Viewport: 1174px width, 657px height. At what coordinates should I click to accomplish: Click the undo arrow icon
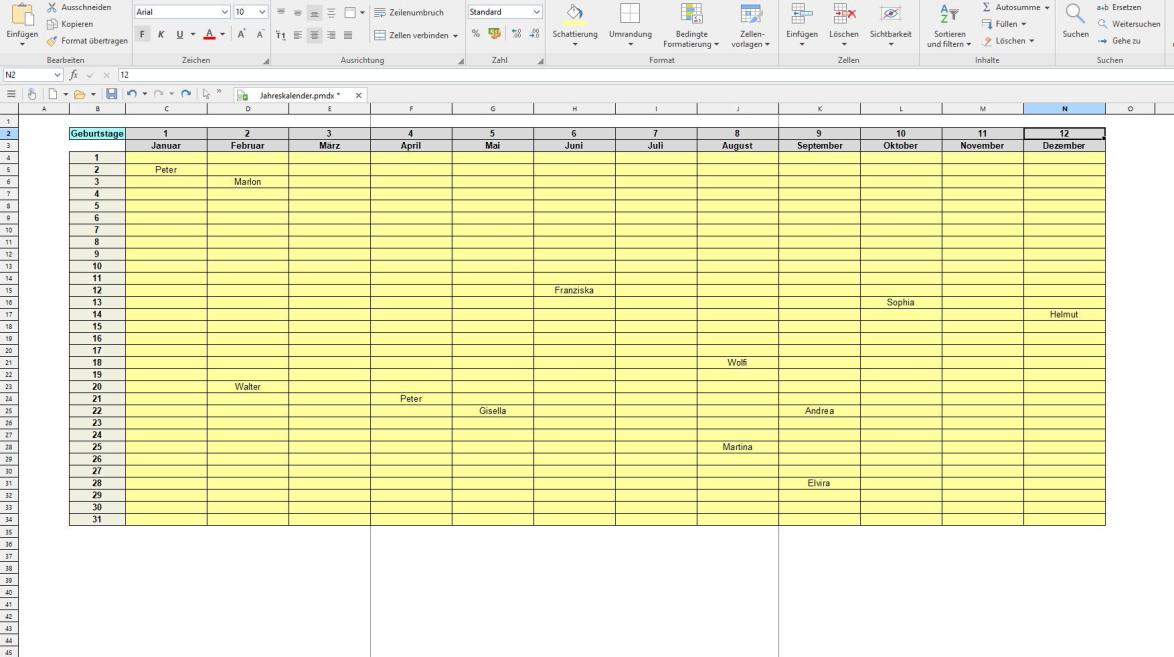pos(131,94)
